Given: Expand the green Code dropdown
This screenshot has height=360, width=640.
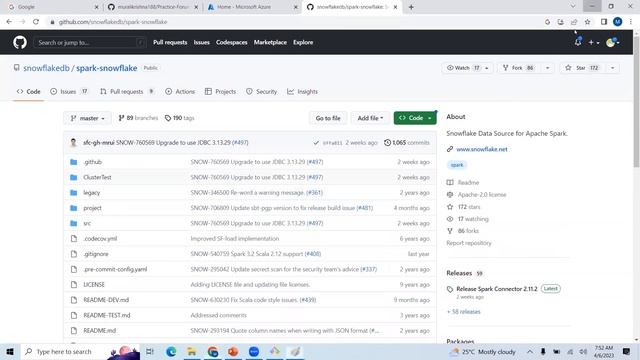Looking at the screenshot, I should (x=415, y=118).
